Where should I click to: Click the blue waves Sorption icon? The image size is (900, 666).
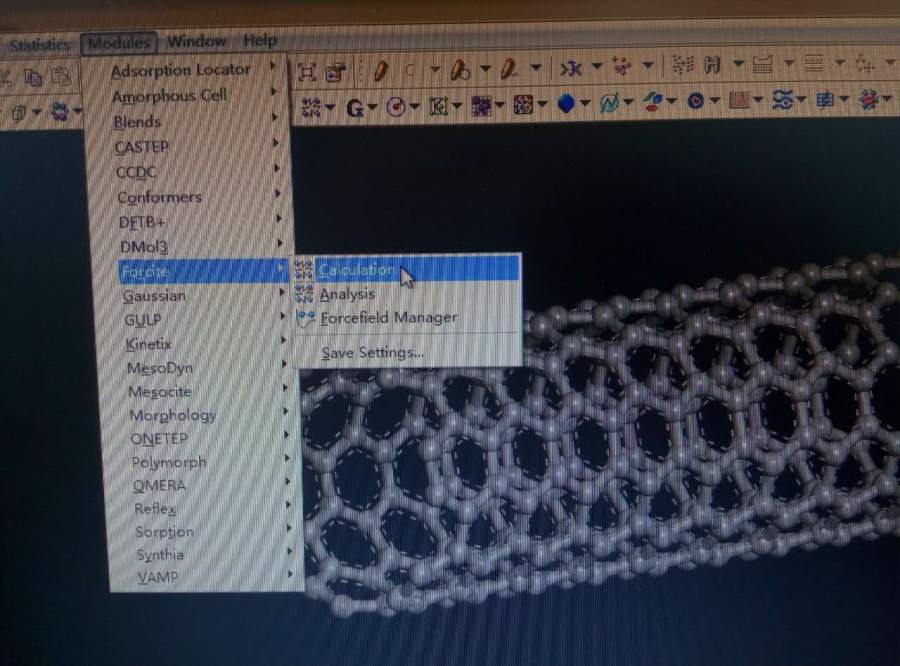coord(782,100)
